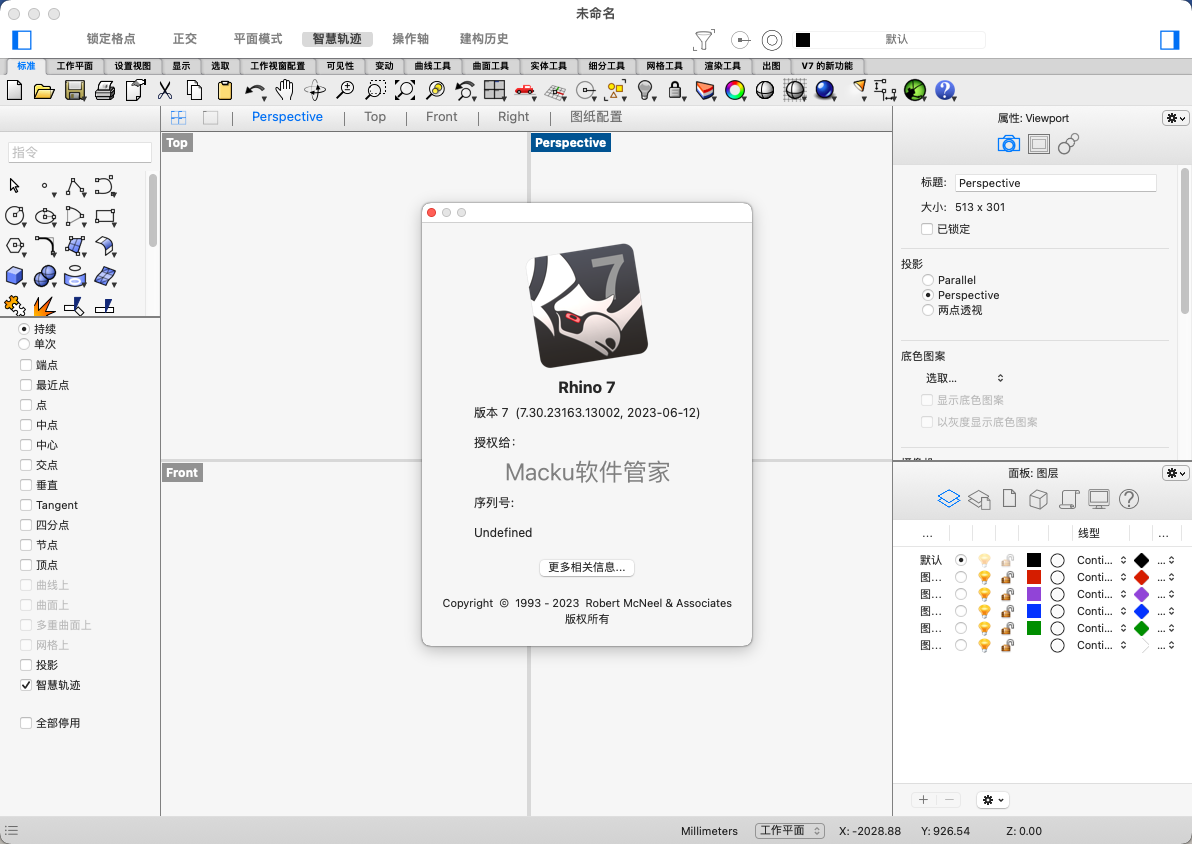The width and height of the screenshot is (1192, 844).
Task: Switch to the 实体工具 toolbar tab
Action: tap(548, 66)
